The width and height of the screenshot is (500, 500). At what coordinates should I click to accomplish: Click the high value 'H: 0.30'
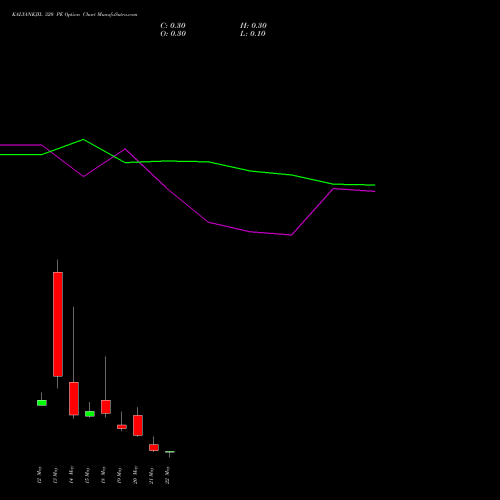(x=253, y=26)
